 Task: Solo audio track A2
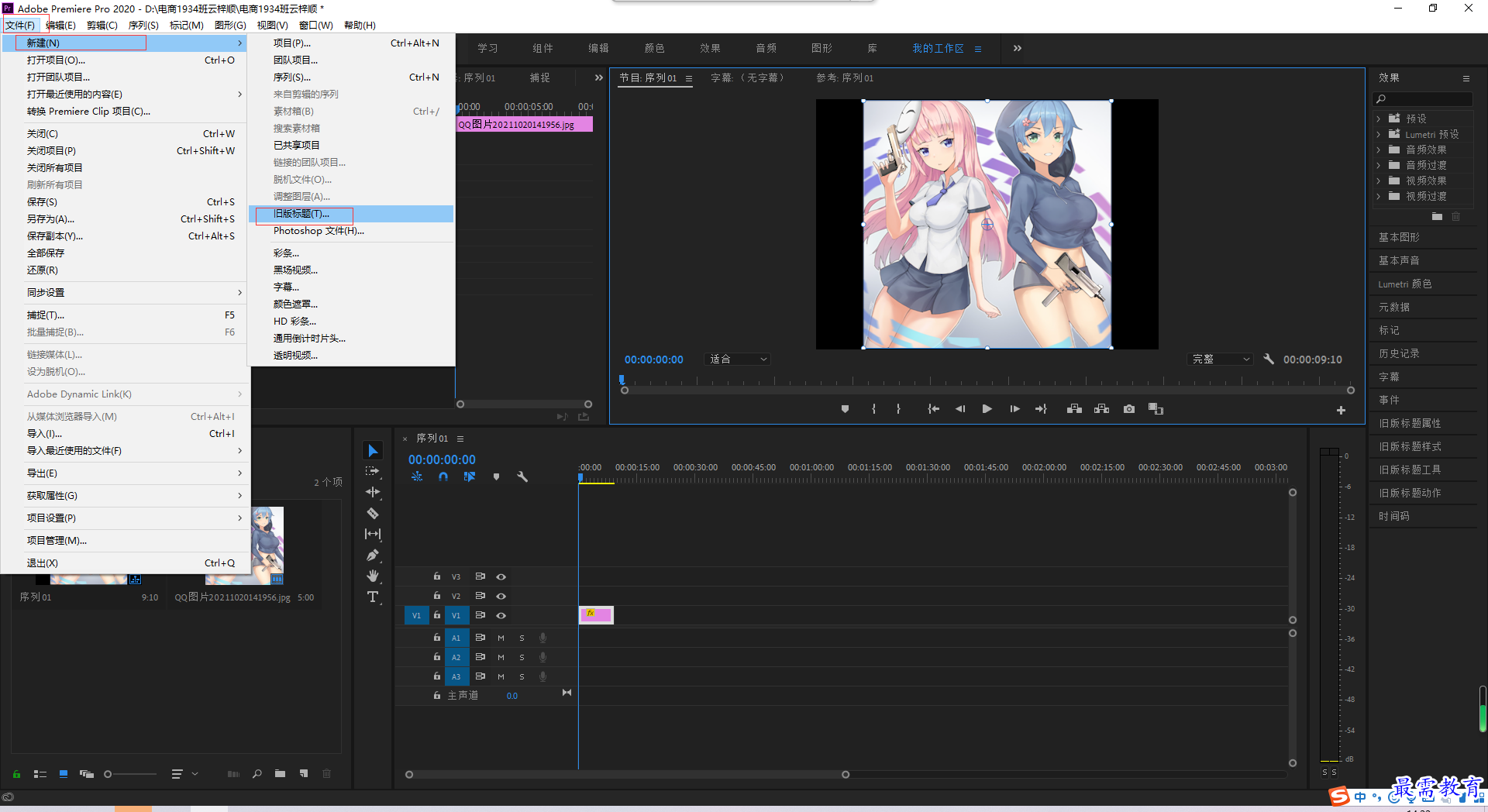point(522,657)
